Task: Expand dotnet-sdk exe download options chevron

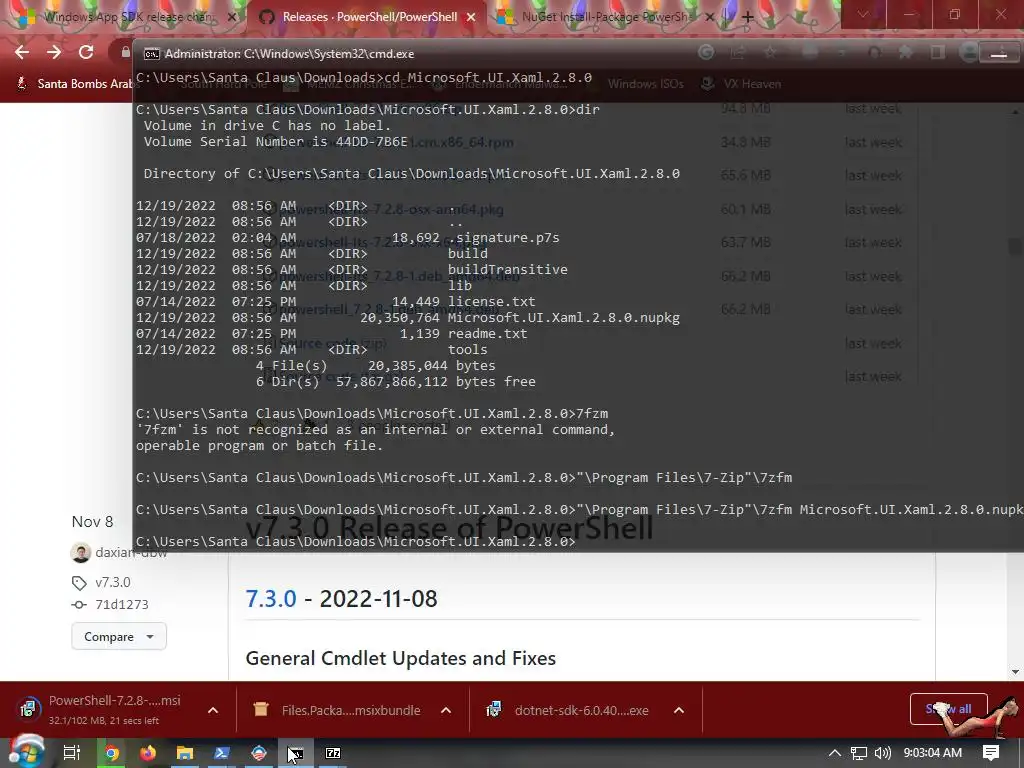Action: (x=679, y=710)
